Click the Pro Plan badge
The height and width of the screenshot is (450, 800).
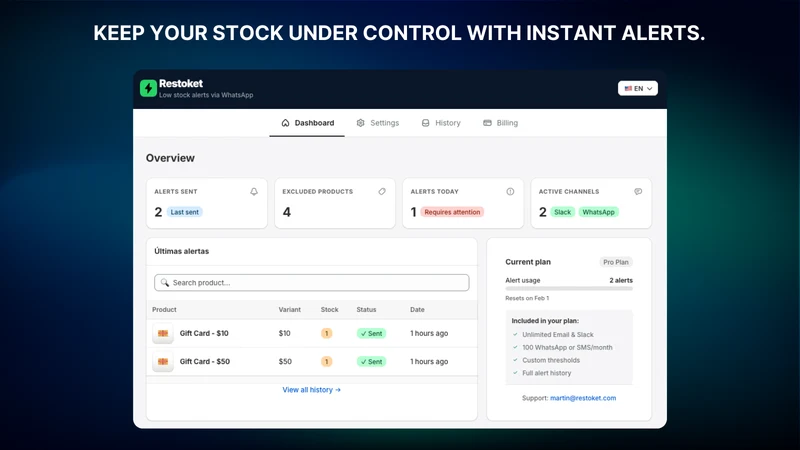pos(616,262)
